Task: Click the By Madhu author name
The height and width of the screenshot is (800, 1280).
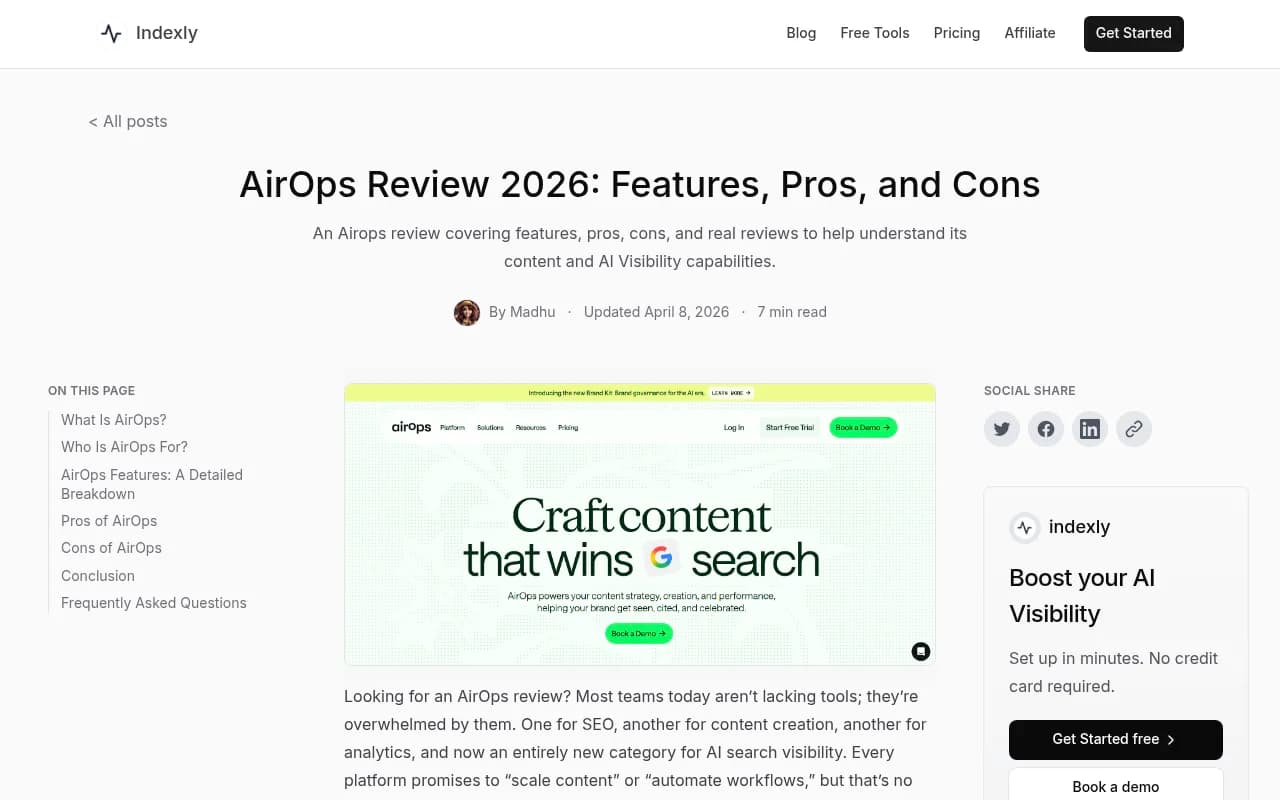Action: click(522, 312)
